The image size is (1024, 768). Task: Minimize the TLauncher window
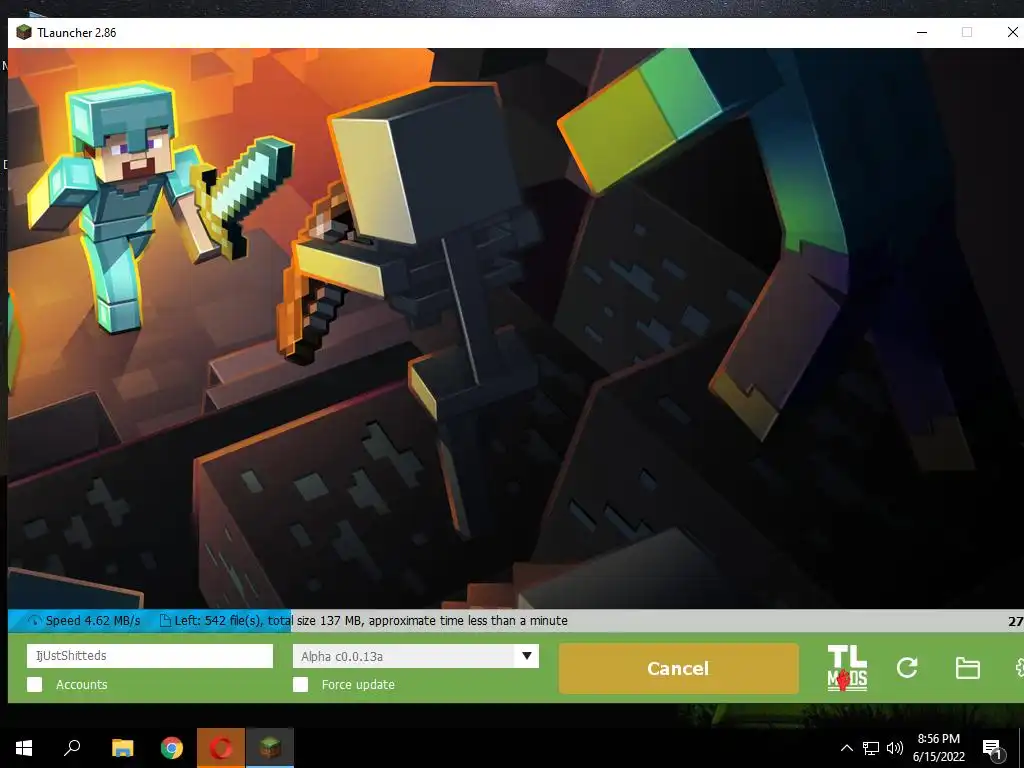click(922, 32)
